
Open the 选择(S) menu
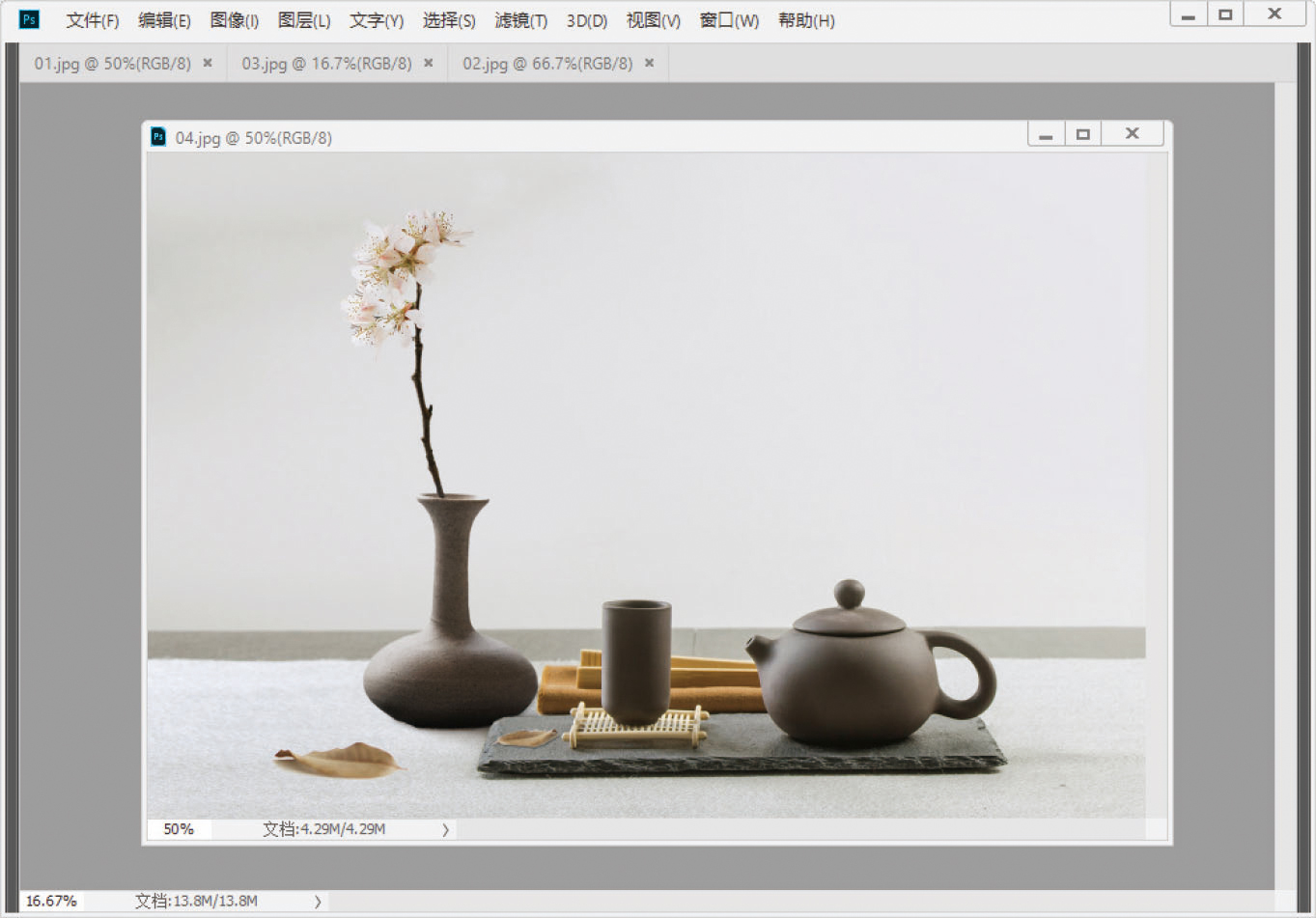pyautogui.click(x=449, y=20)
